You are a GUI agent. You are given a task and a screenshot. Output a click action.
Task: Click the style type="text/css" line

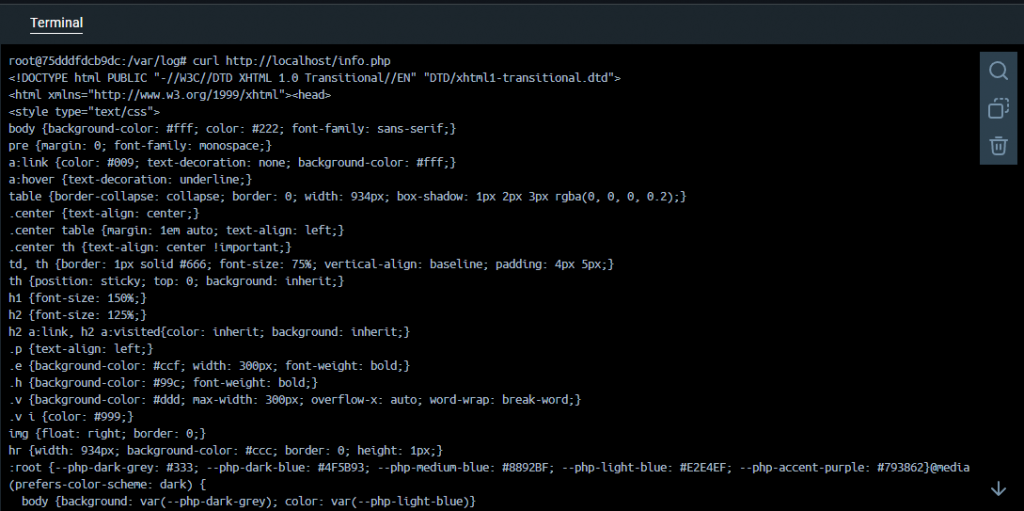(x=84, y=112)
